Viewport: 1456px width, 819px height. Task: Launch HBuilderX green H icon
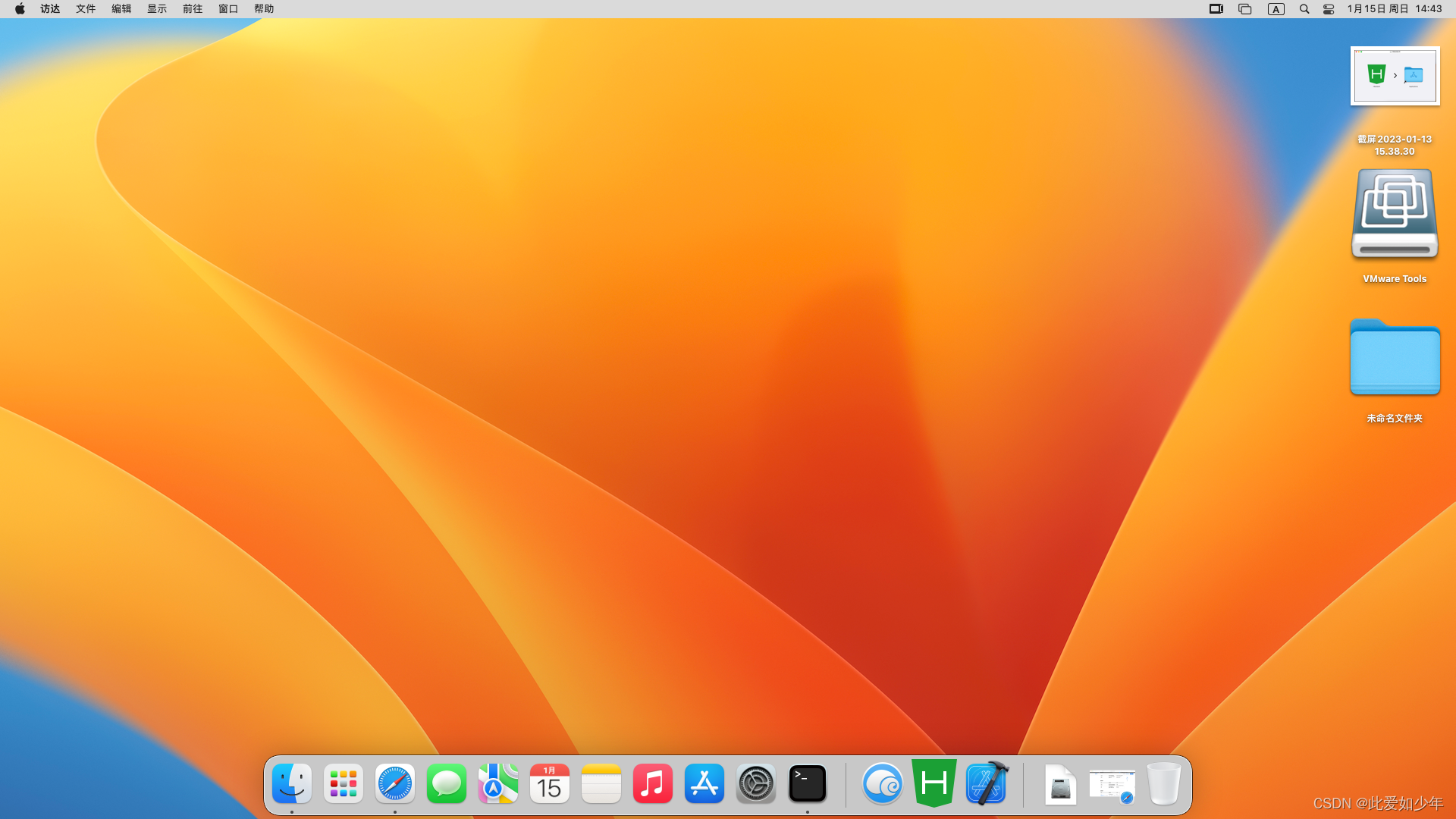click(x=934, y=783)
